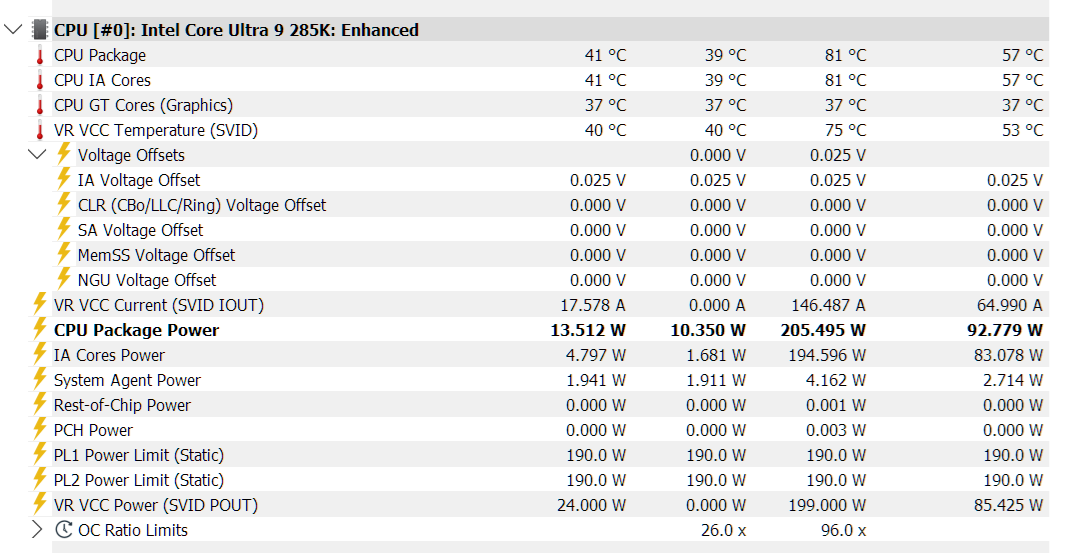Select VR VCC Power (SVID POUT) label
The image size is (1076, 553).
pyautogui.click(x=156, y=506)
